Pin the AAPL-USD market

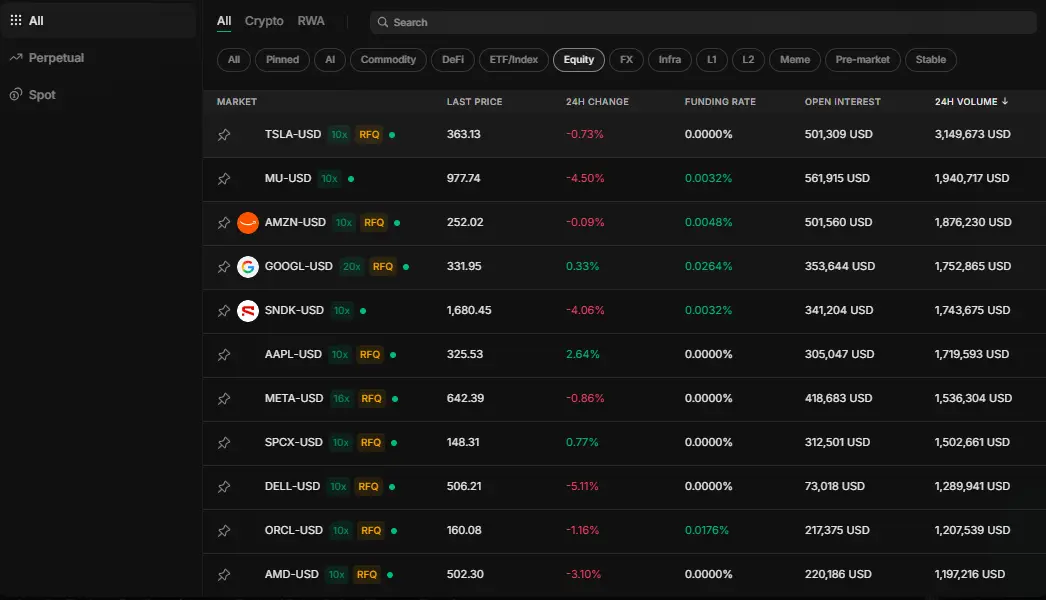click(224, 355)
